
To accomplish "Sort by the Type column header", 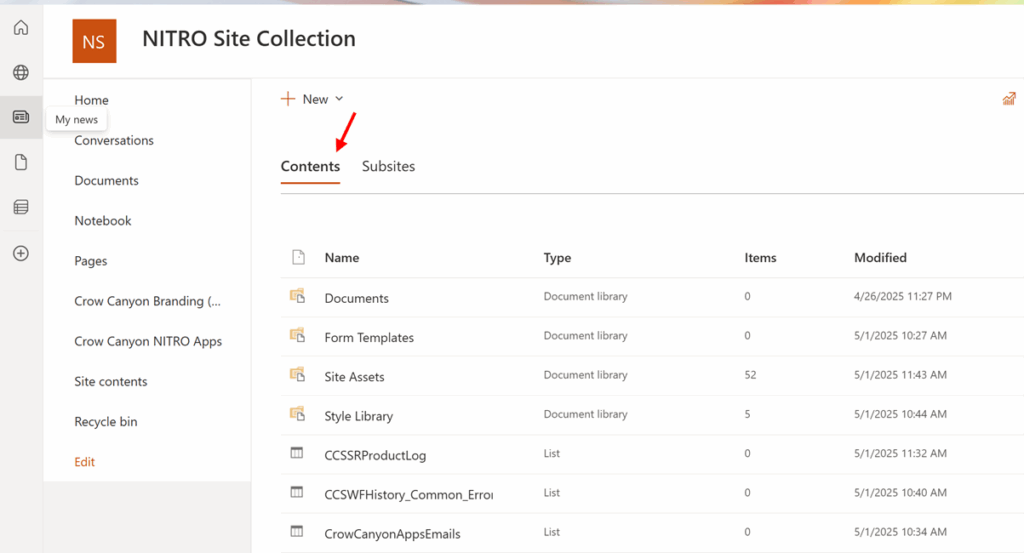I will [x=557, y=258].
